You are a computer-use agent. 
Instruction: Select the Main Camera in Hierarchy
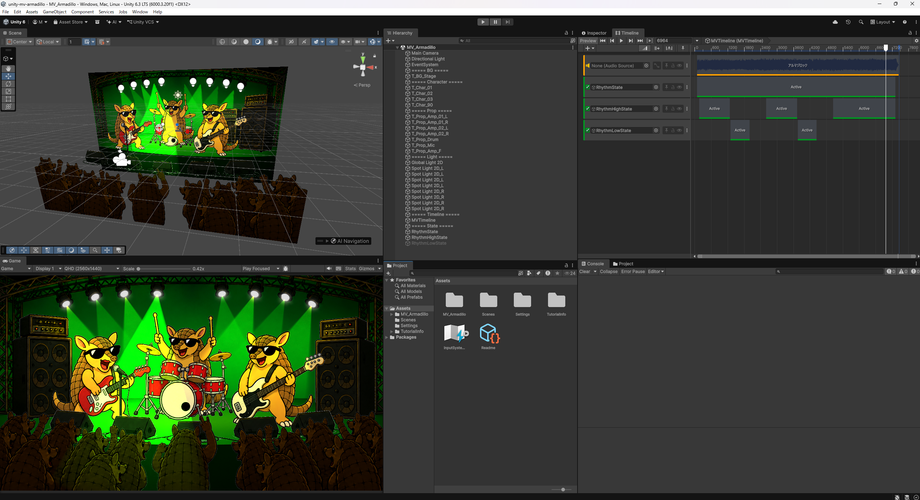click(x=424, y=53)
